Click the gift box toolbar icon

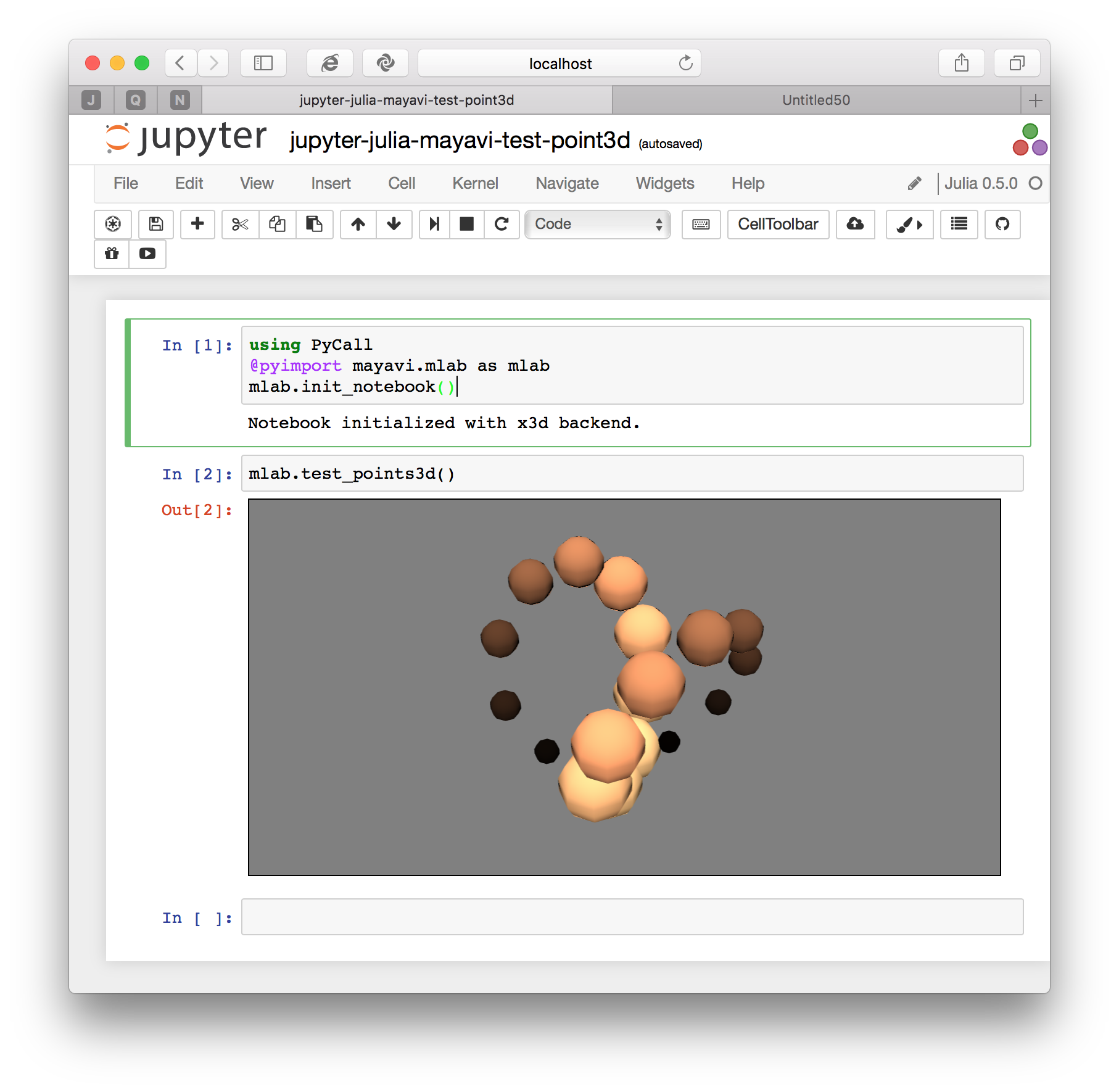[x=112, y=254]
